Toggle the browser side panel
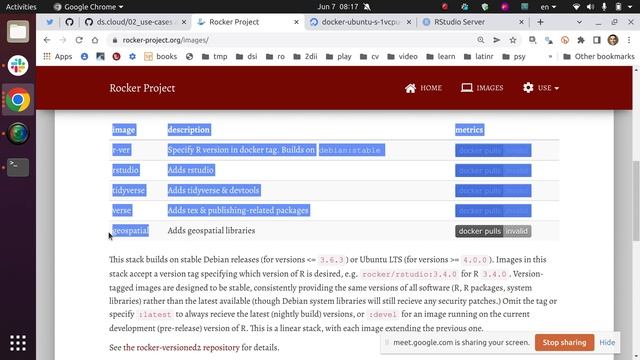 click(596, 40)
